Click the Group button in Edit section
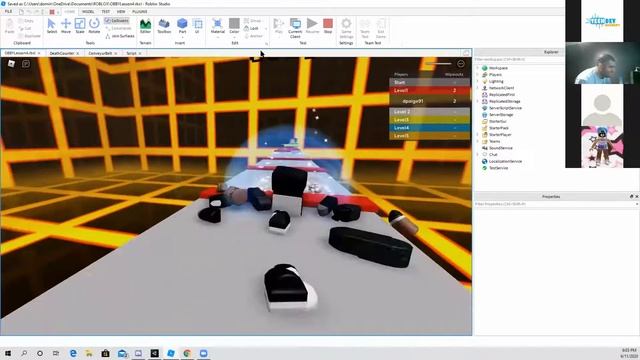Image resolution: width=640 pixels, height=360 pixels. 253,20
